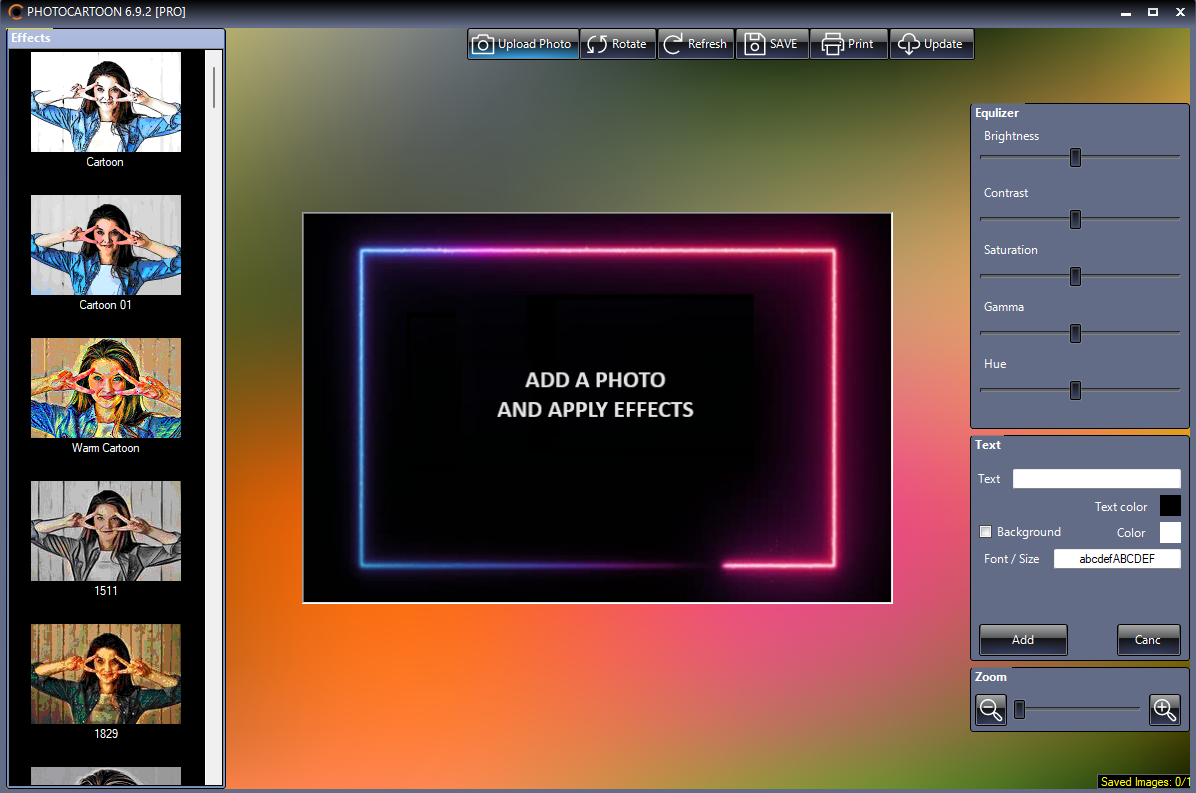
Task: Click the Zoom slider handle
Action: point(1019,710)
